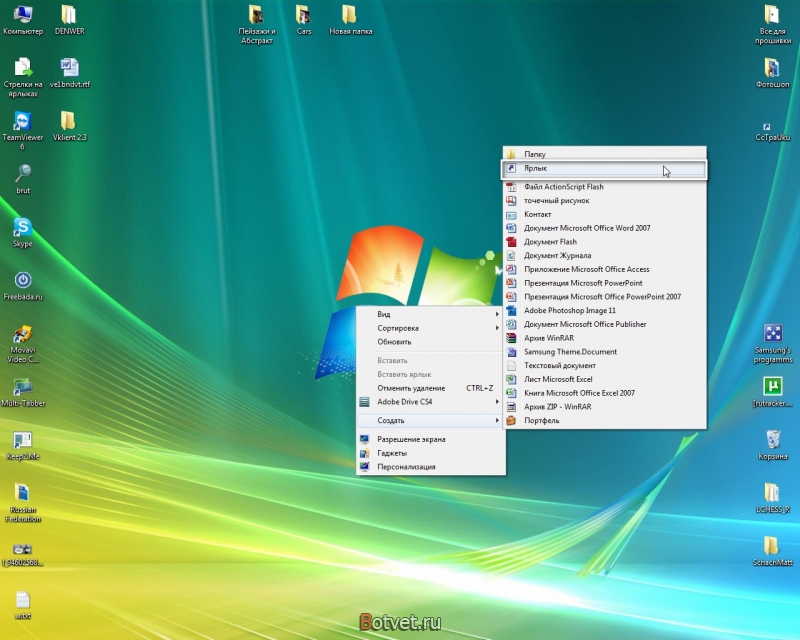
Task: Create a точечный рисунок bitmap
Action: tap(605, 201)
